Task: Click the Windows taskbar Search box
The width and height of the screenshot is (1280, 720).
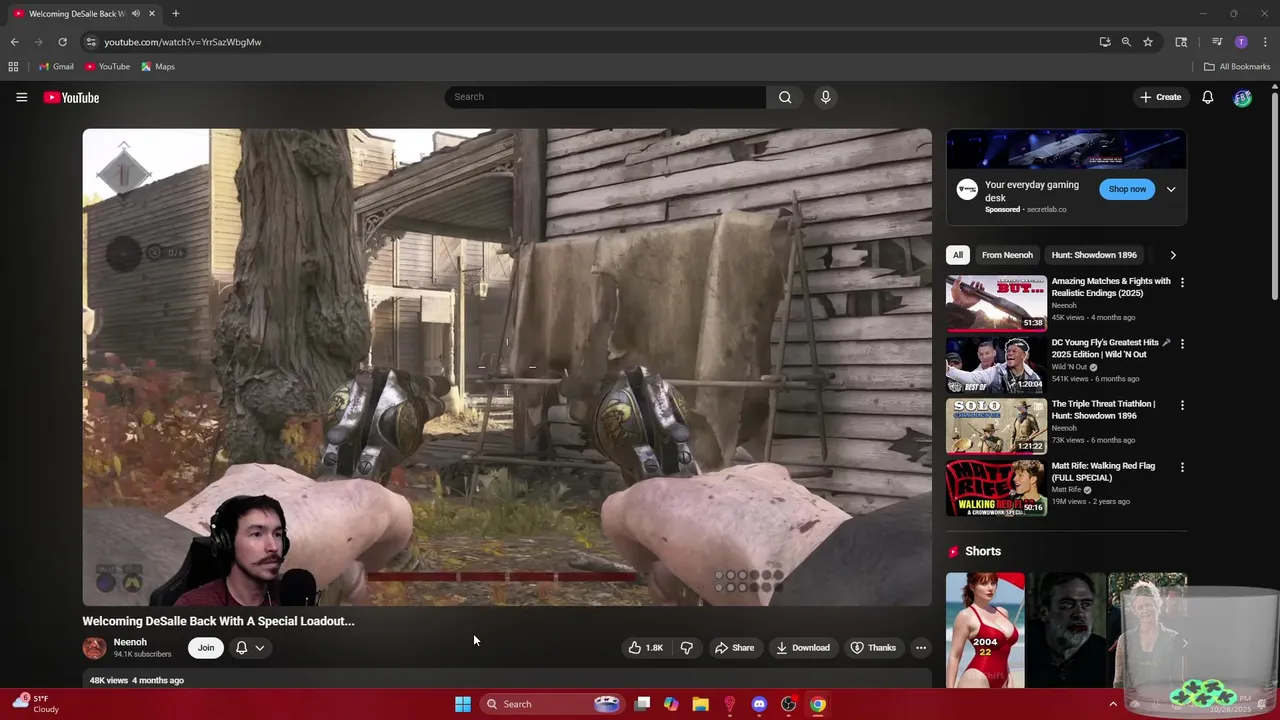Action: tap(550, 704)
